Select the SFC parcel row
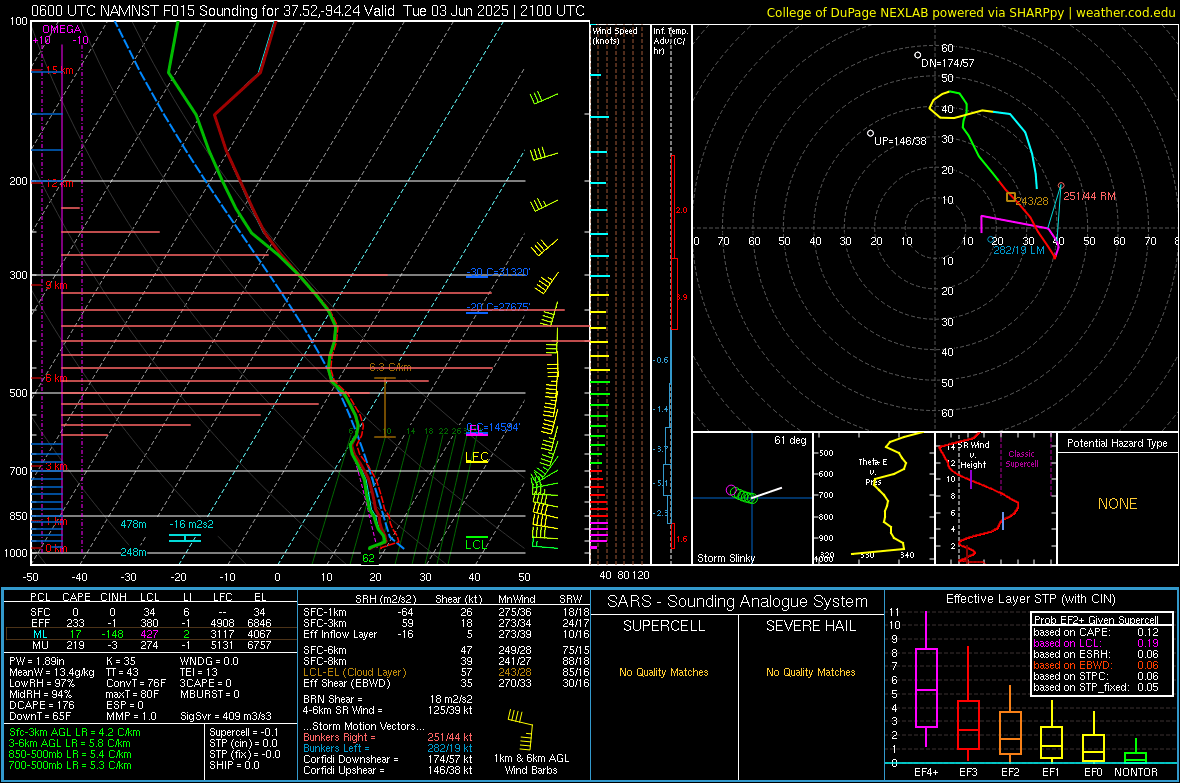 coord(150,612)
